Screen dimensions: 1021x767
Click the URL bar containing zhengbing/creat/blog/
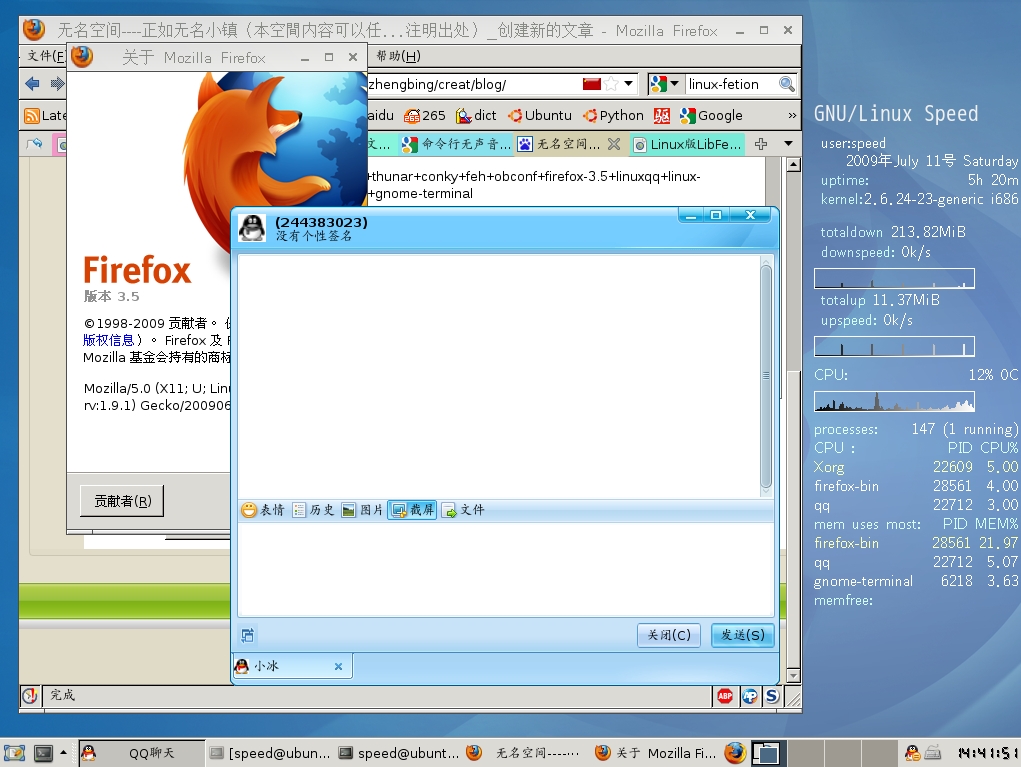pos(474,84)
